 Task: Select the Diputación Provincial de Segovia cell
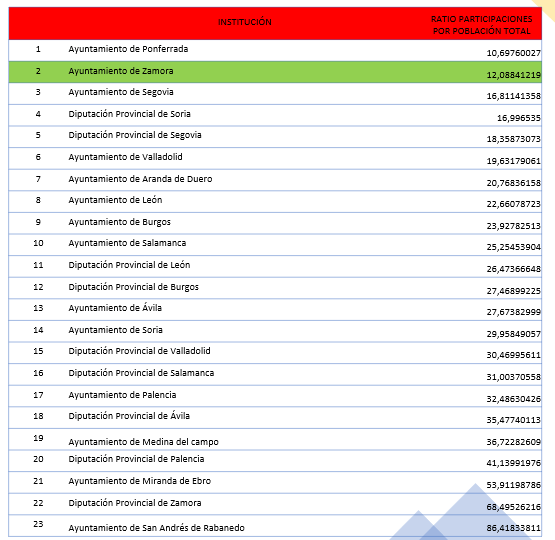click(135, 135)
